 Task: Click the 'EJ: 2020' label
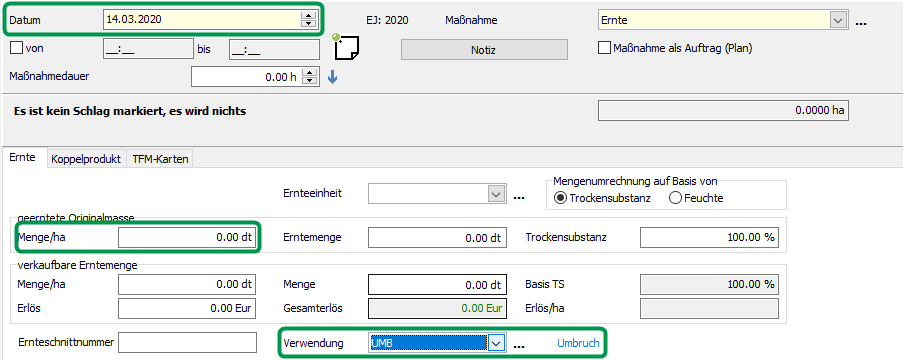(387, 20)
